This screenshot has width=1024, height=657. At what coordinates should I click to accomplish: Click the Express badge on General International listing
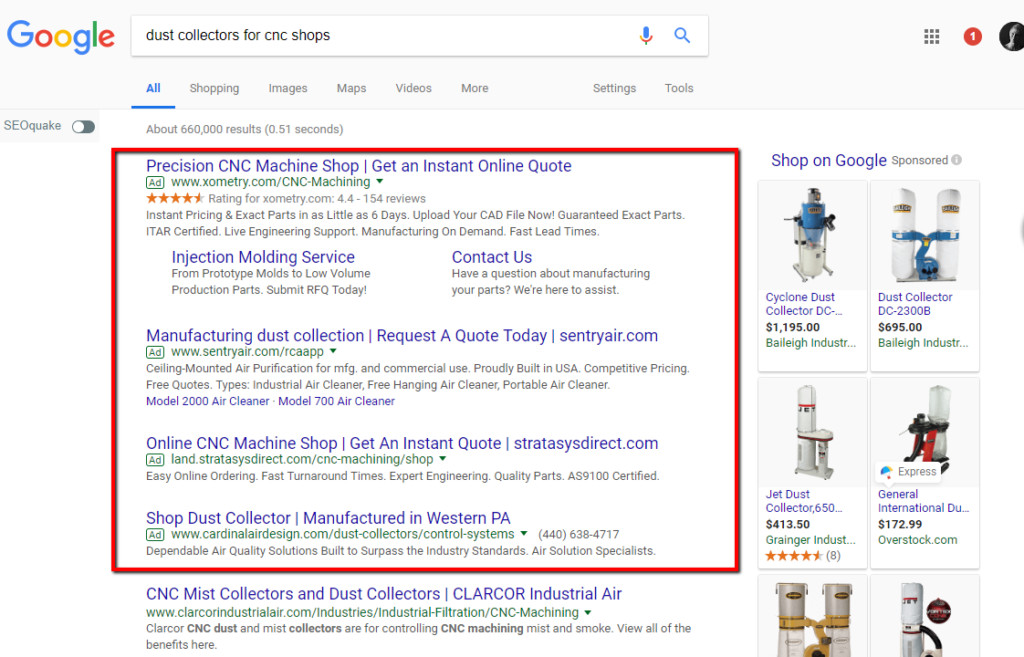908,472
